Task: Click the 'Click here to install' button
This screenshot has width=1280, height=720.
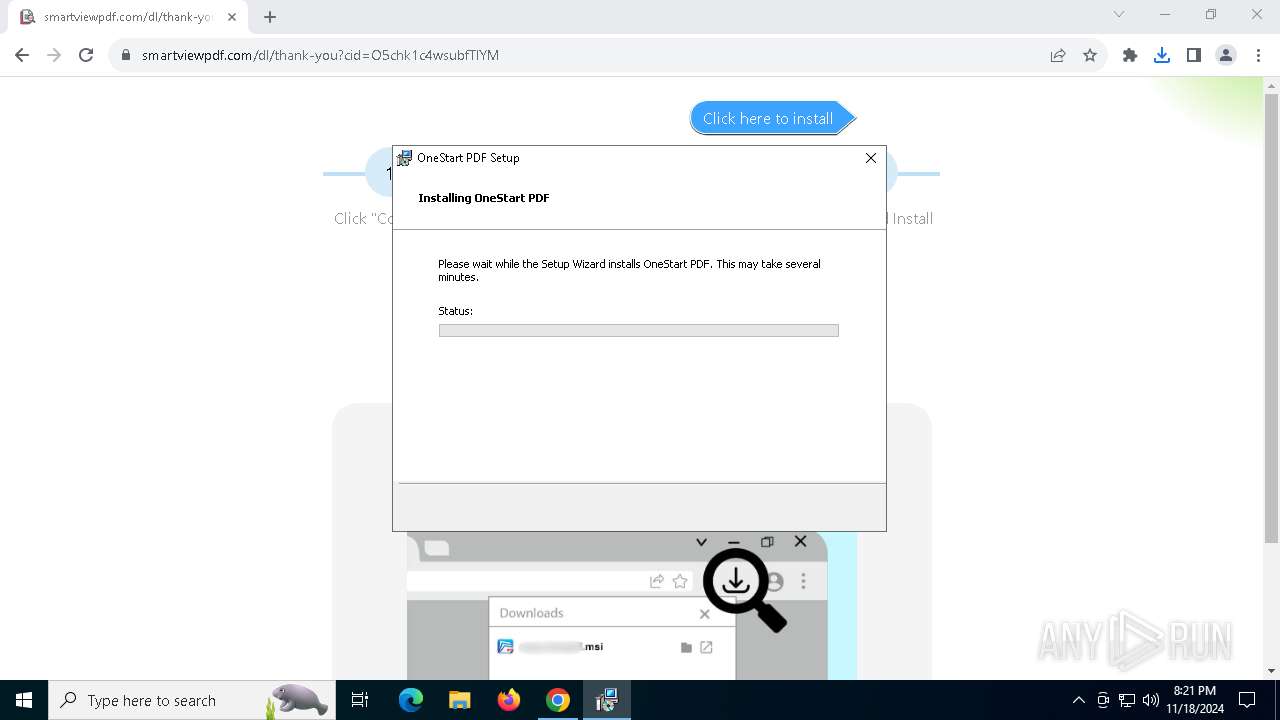Action: tap(773, 118)
